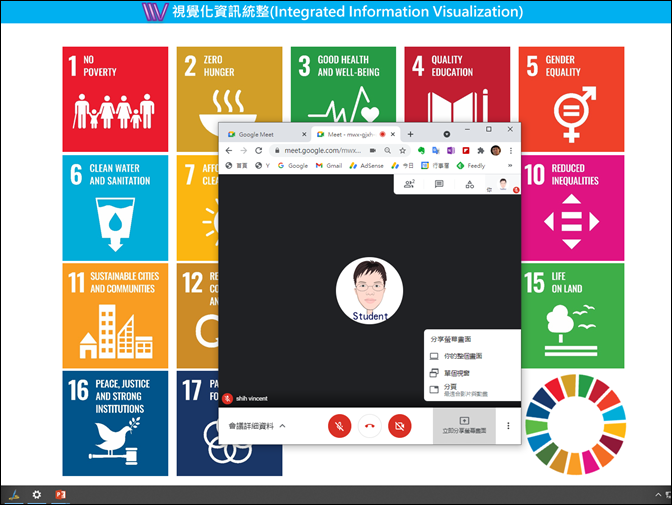The height and width of the screenshot is (505, 672).
Task: Open the 首頁 home bookmark
Action: tap(236, 165)
